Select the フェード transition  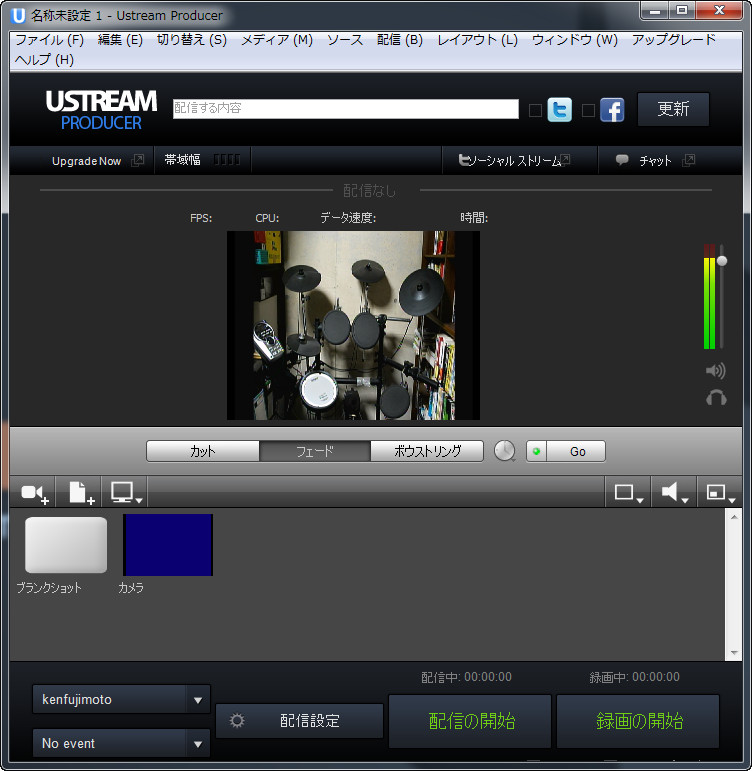point(315,451)
